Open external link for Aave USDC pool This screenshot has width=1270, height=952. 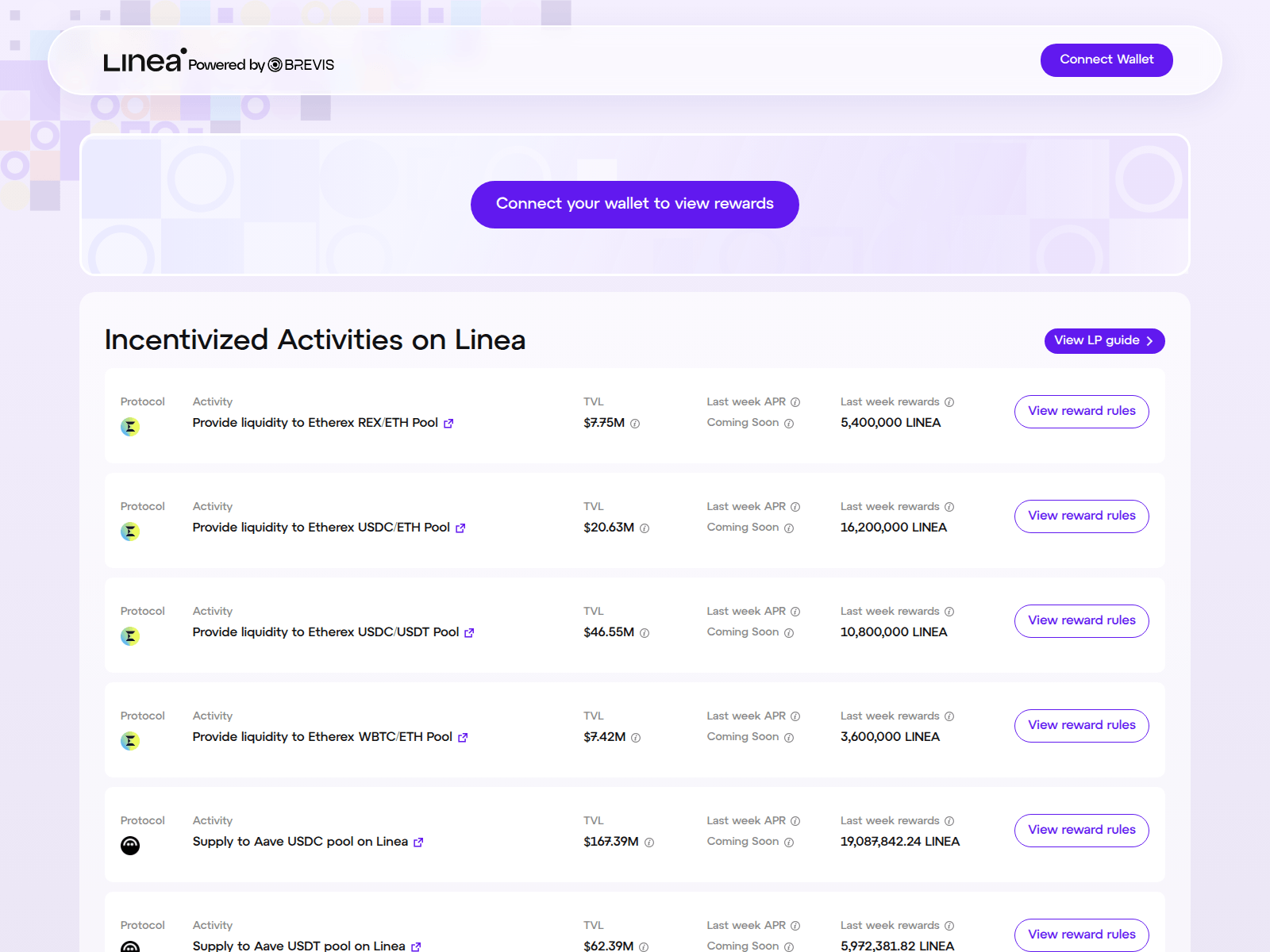pyautogui.click(x=418, y=843)
